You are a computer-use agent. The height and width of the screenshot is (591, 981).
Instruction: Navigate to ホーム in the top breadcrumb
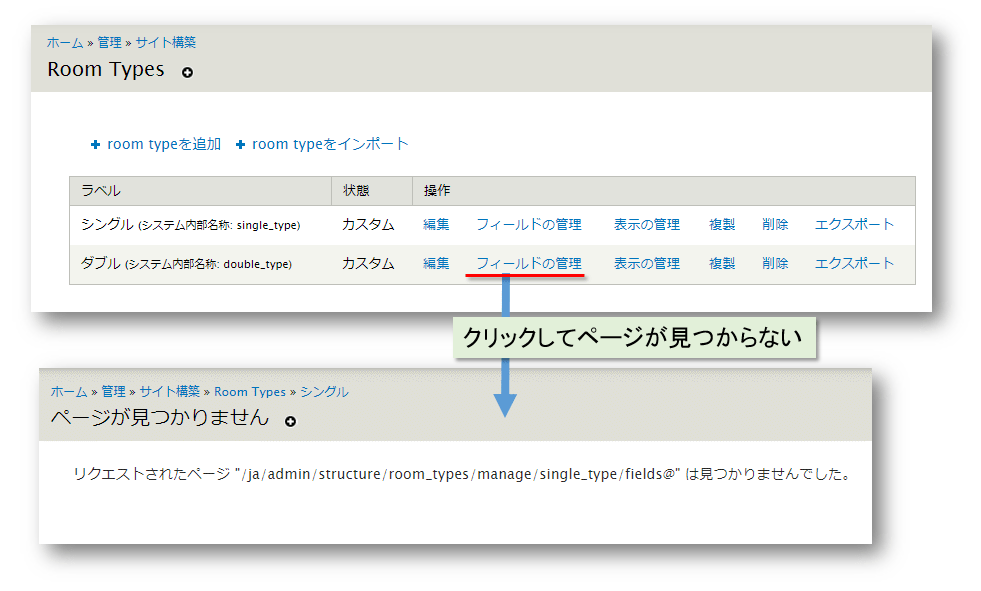click(x=64, y=42)
